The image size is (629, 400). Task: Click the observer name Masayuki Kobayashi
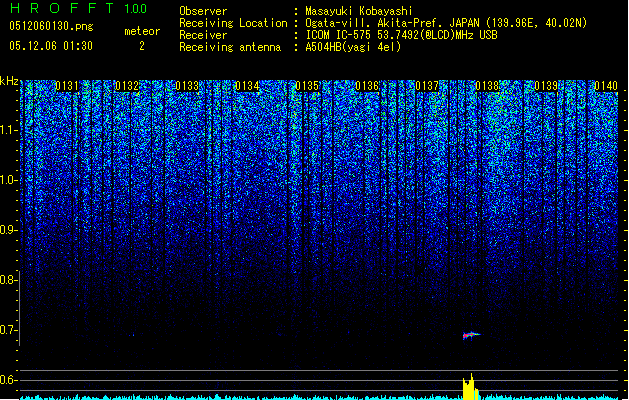(359, 11)
